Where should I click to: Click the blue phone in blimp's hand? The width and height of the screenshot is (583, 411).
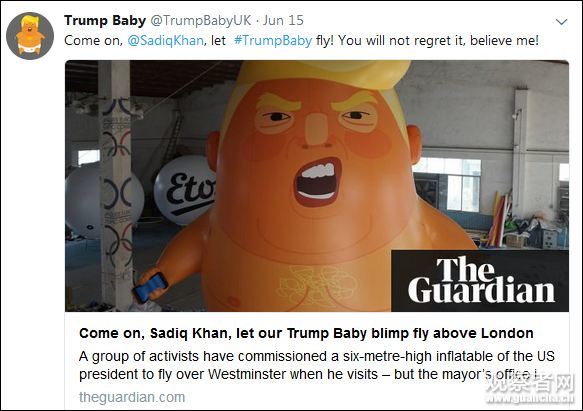tap(150, 287)
